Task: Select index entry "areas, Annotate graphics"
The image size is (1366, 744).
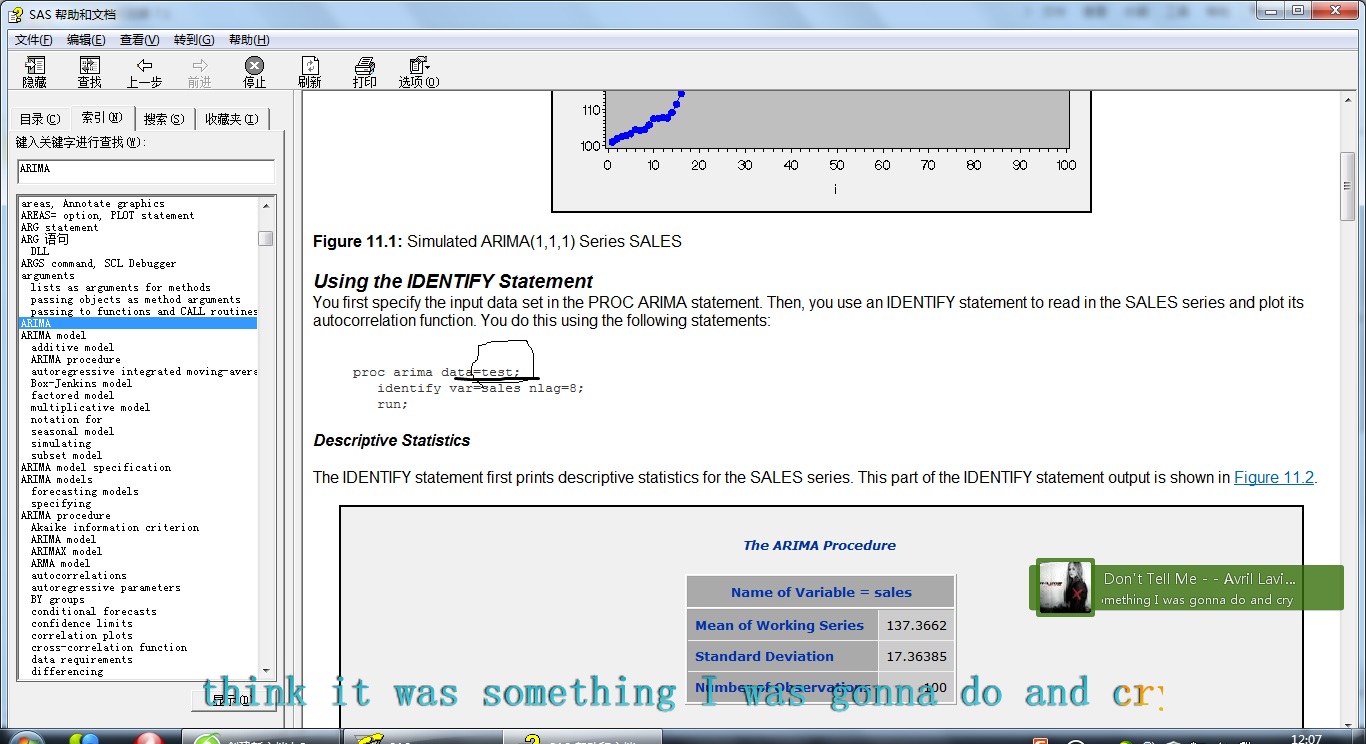Action: pyautogui.click(x=93, y=204)
